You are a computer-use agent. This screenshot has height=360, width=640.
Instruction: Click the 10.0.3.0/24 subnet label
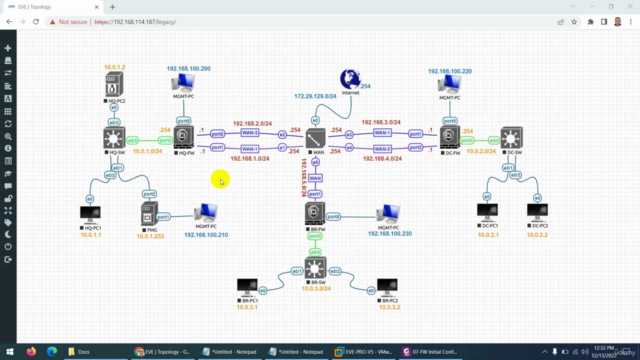coord(316,289)
